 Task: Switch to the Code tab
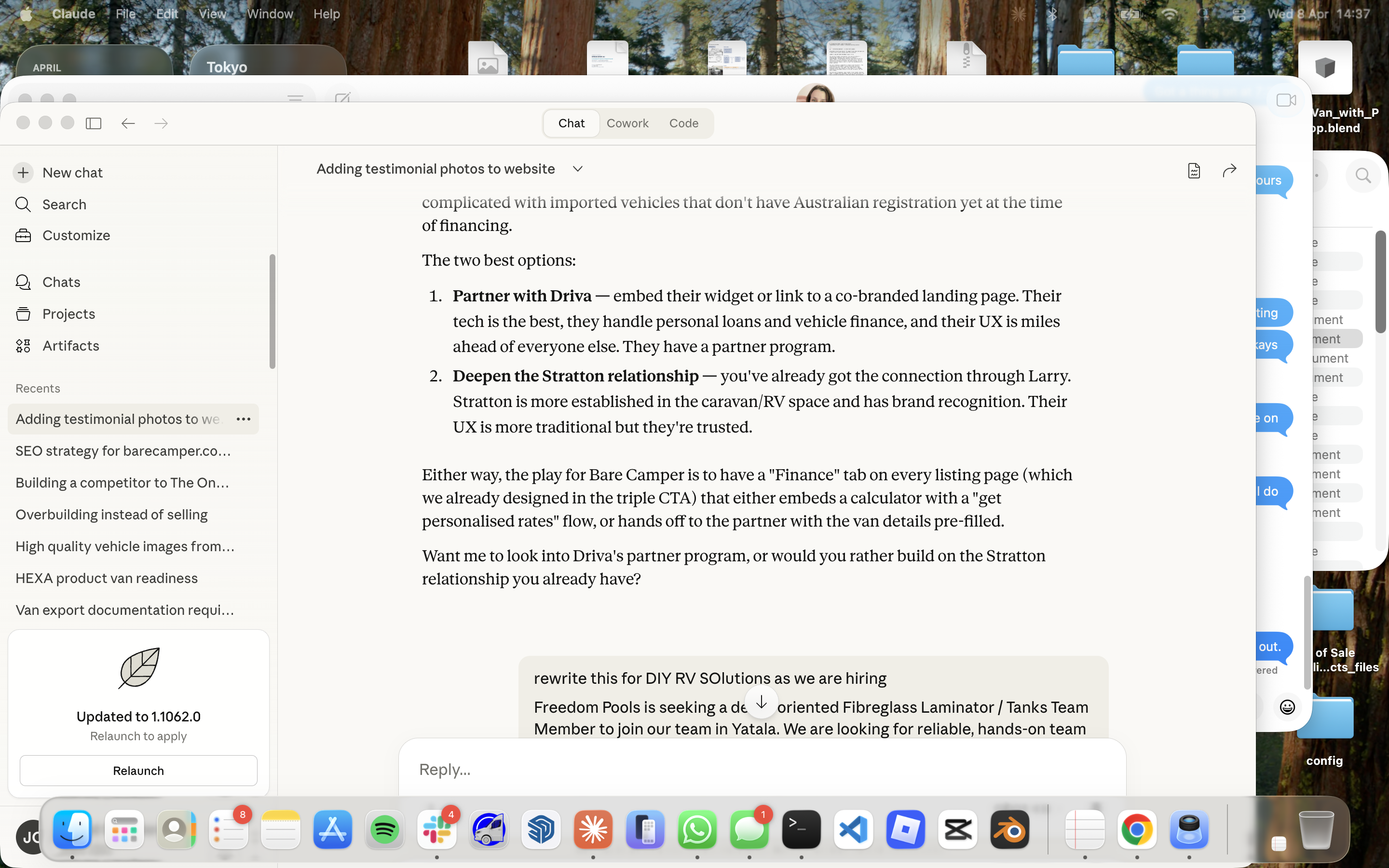(683, 123)
